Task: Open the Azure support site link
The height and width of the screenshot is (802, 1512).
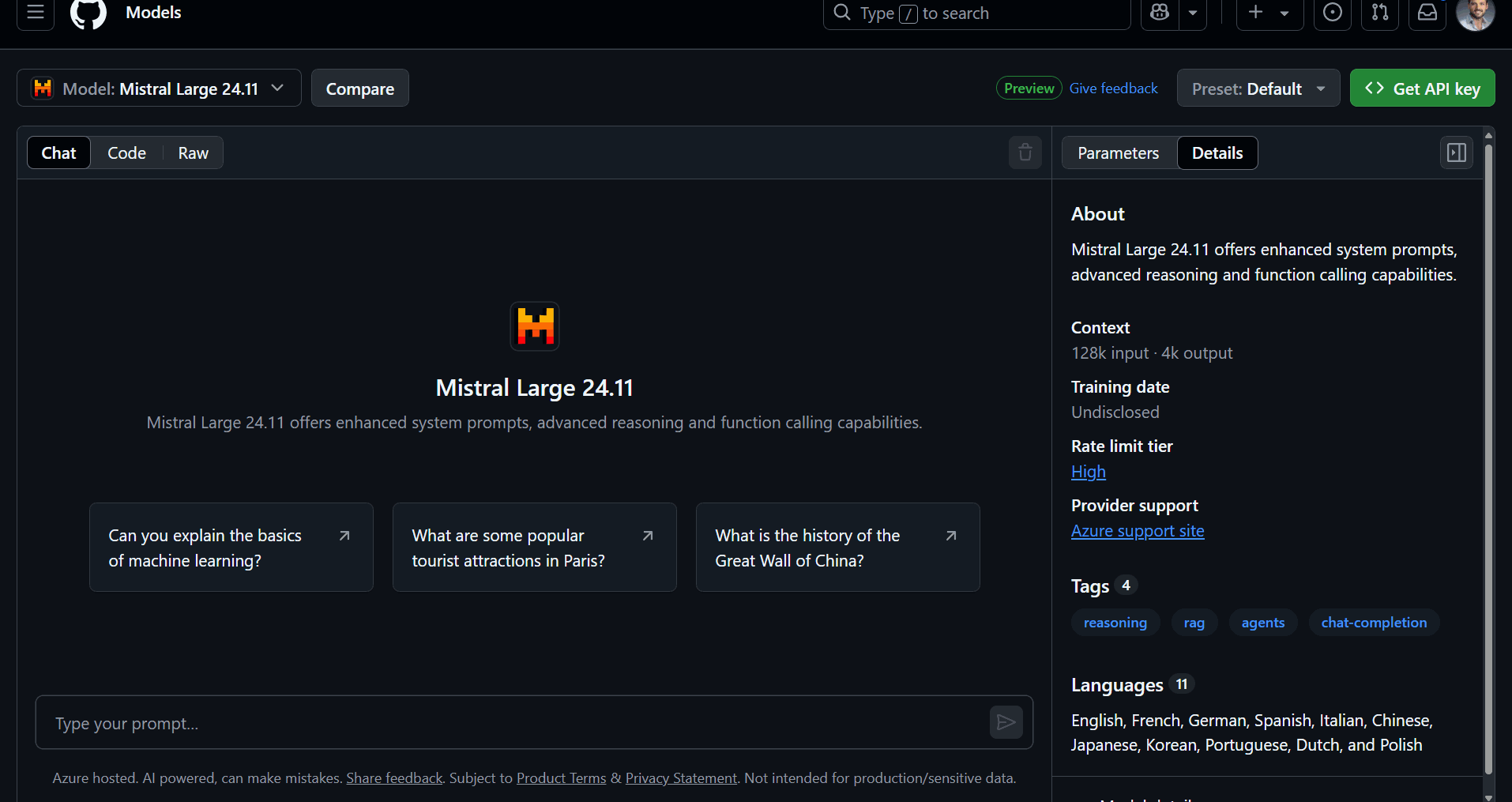Action: pos(1138,531)
